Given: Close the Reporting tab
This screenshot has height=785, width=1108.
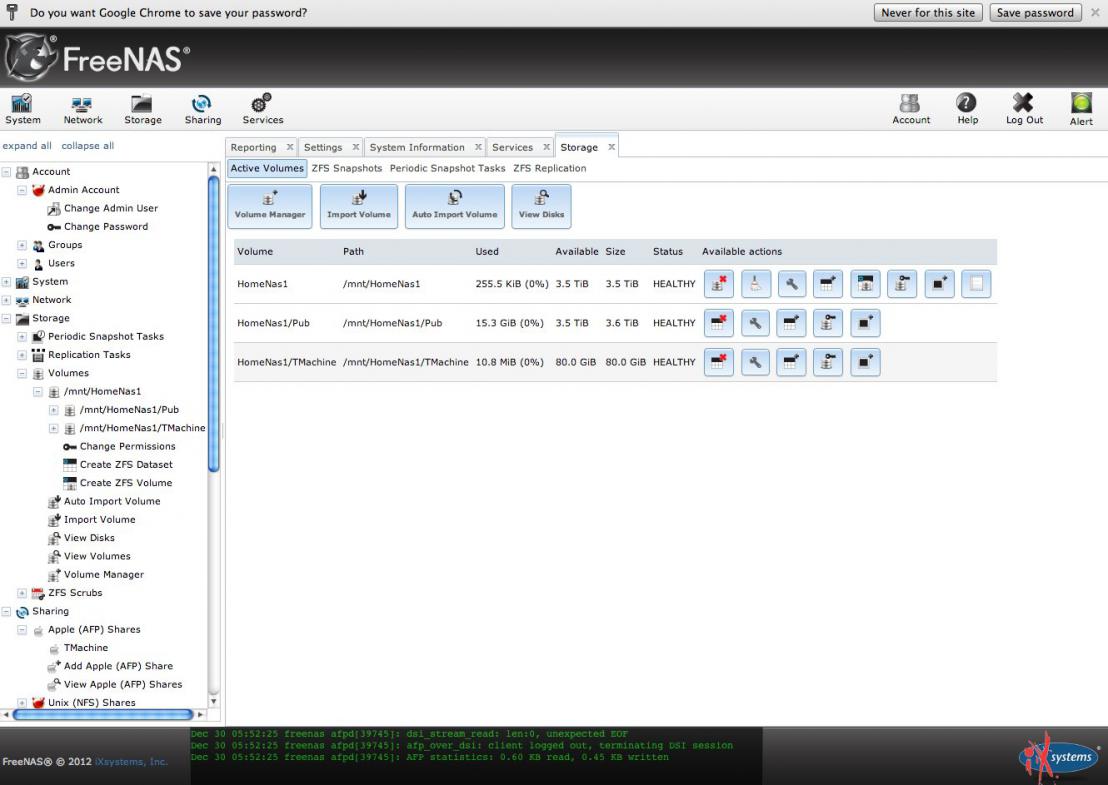Looking at the screenshot, I should point(290,147).
